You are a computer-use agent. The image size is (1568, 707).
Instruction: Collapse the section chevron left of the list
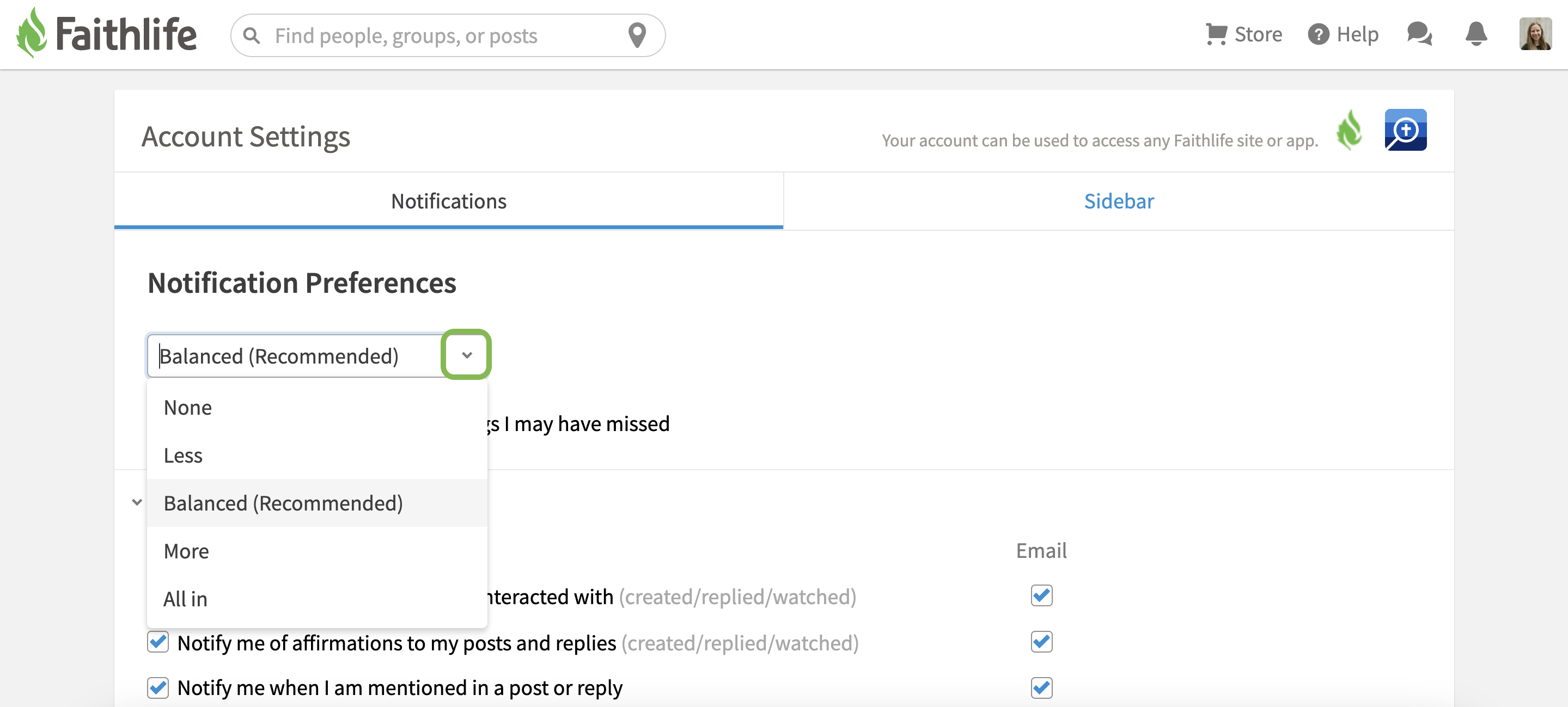(137, 502)
